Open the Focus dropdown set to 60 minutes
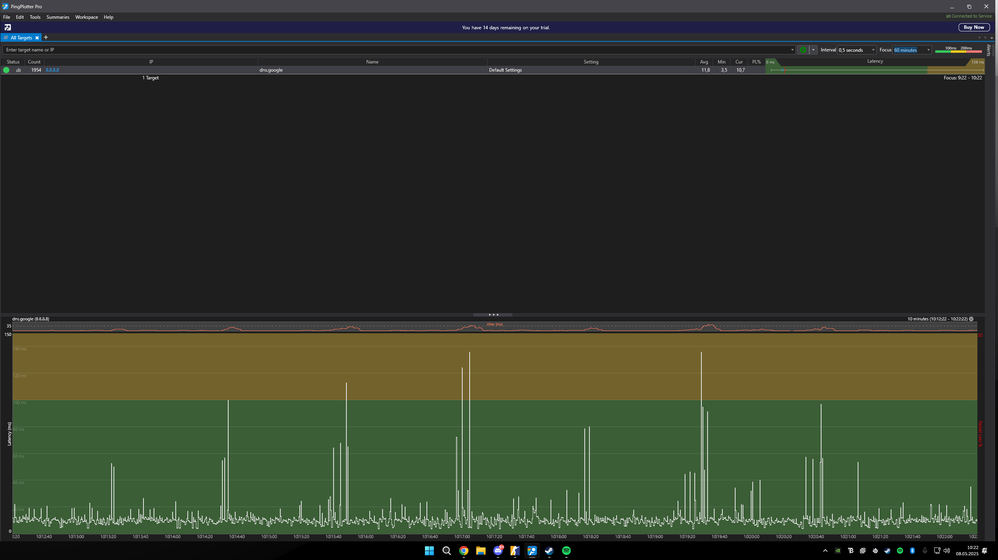 pyautogui.click(x=912, y=50)
